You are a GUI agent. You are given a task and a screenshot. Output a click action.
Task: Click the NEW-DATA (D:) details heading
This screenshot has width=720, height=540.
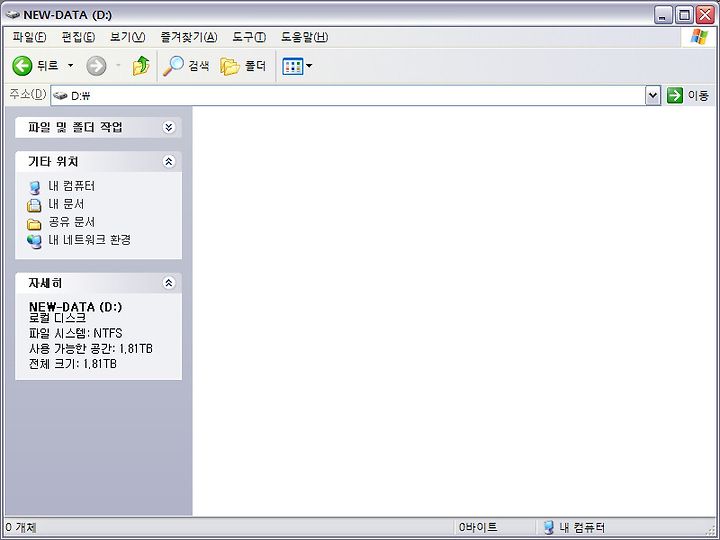75,307
